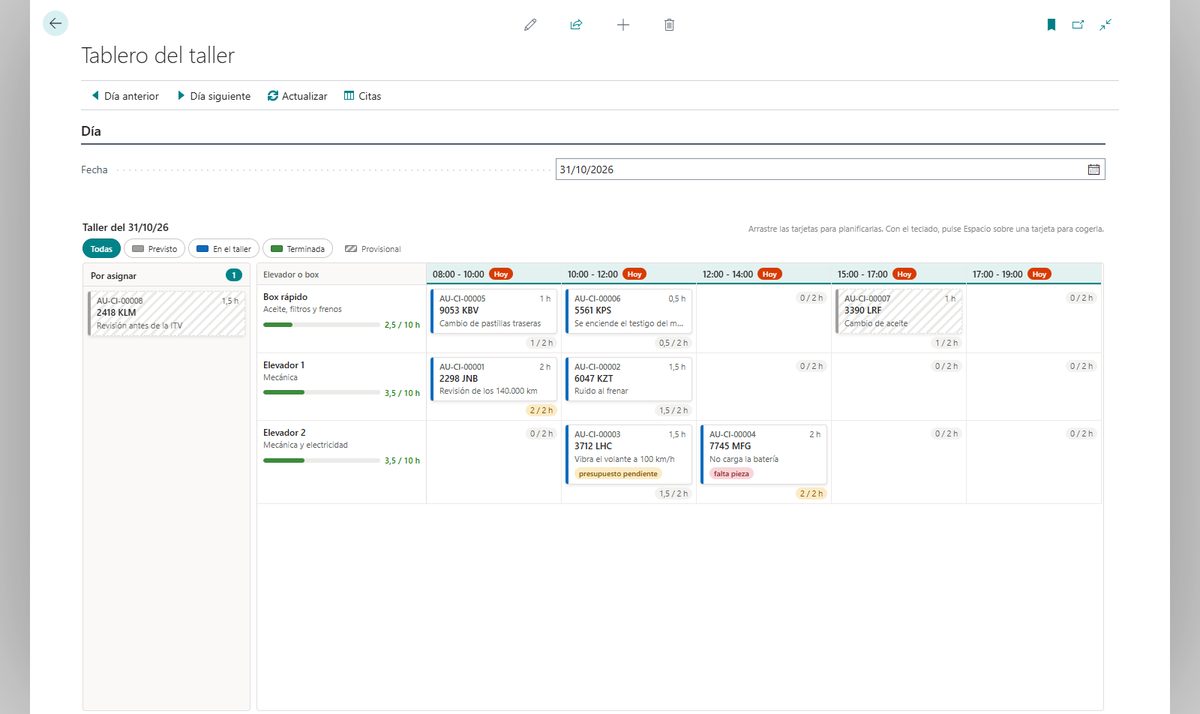Click the Elevador o box column header
The image size is (1200, 714).
(x=341, y=274)
